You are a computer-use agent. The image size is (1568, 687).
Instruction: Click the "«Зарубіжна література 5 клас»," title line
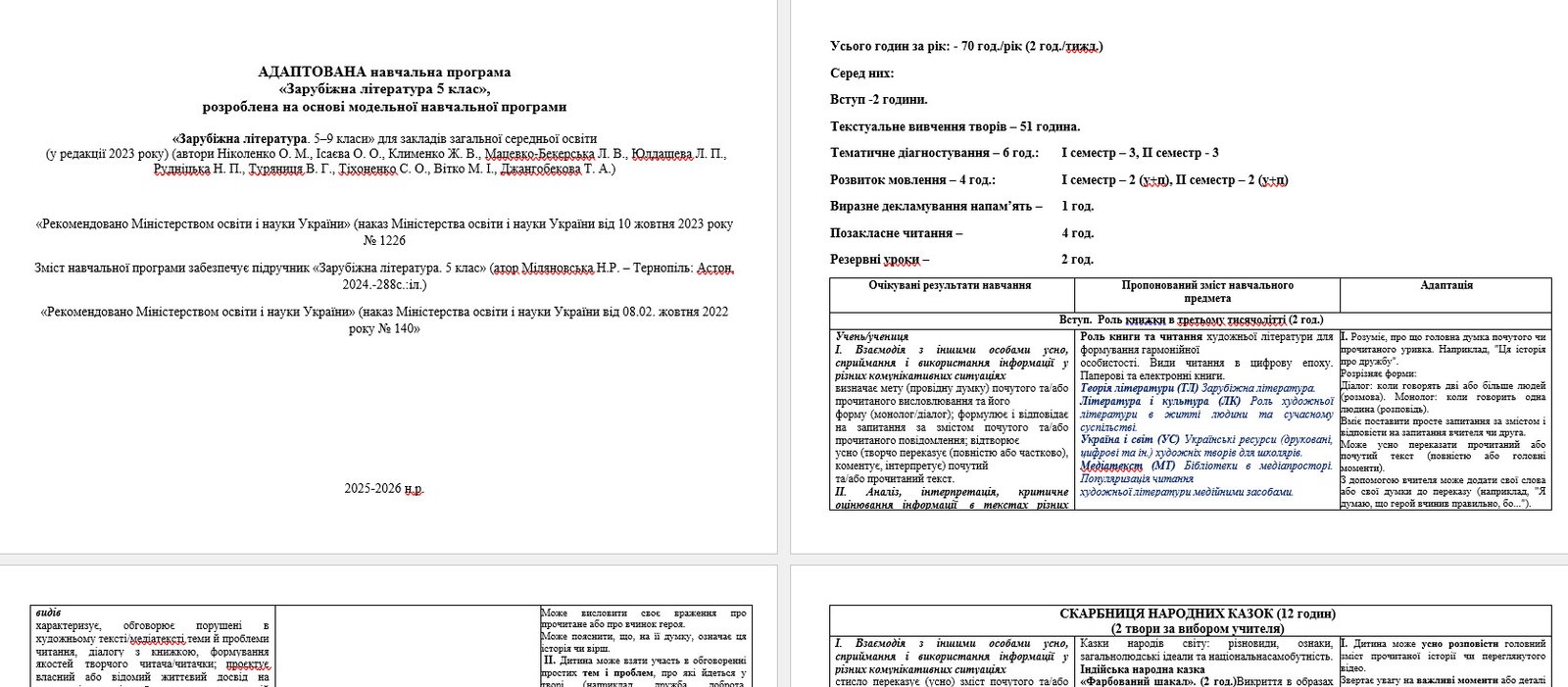[384, 89]
